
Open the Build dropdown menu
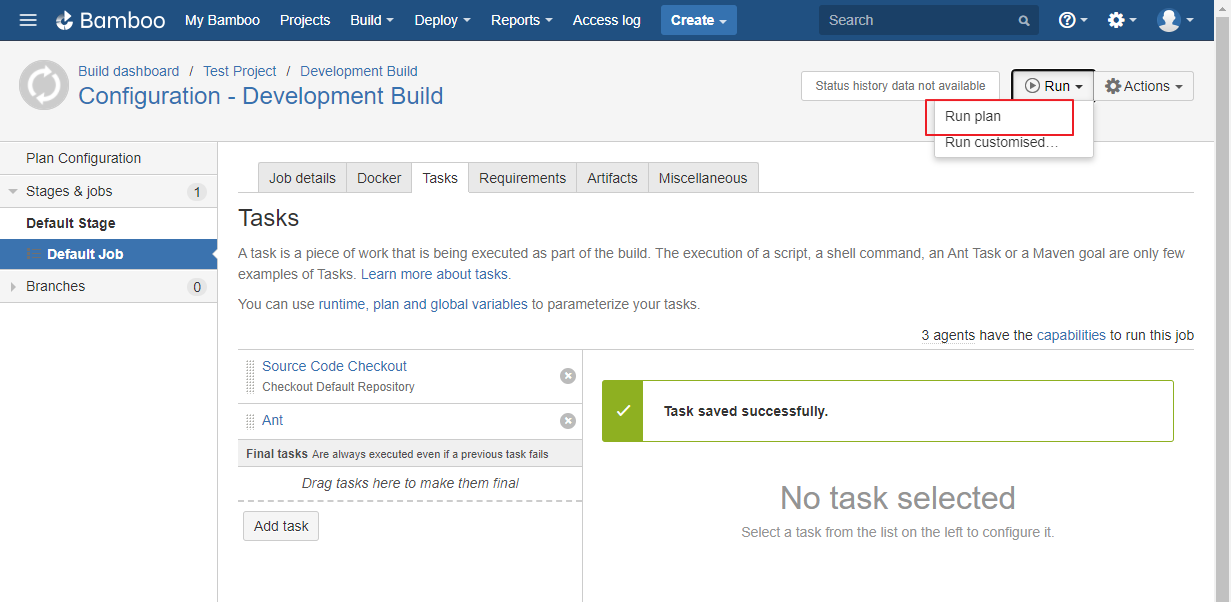click(x=372, y=20)
